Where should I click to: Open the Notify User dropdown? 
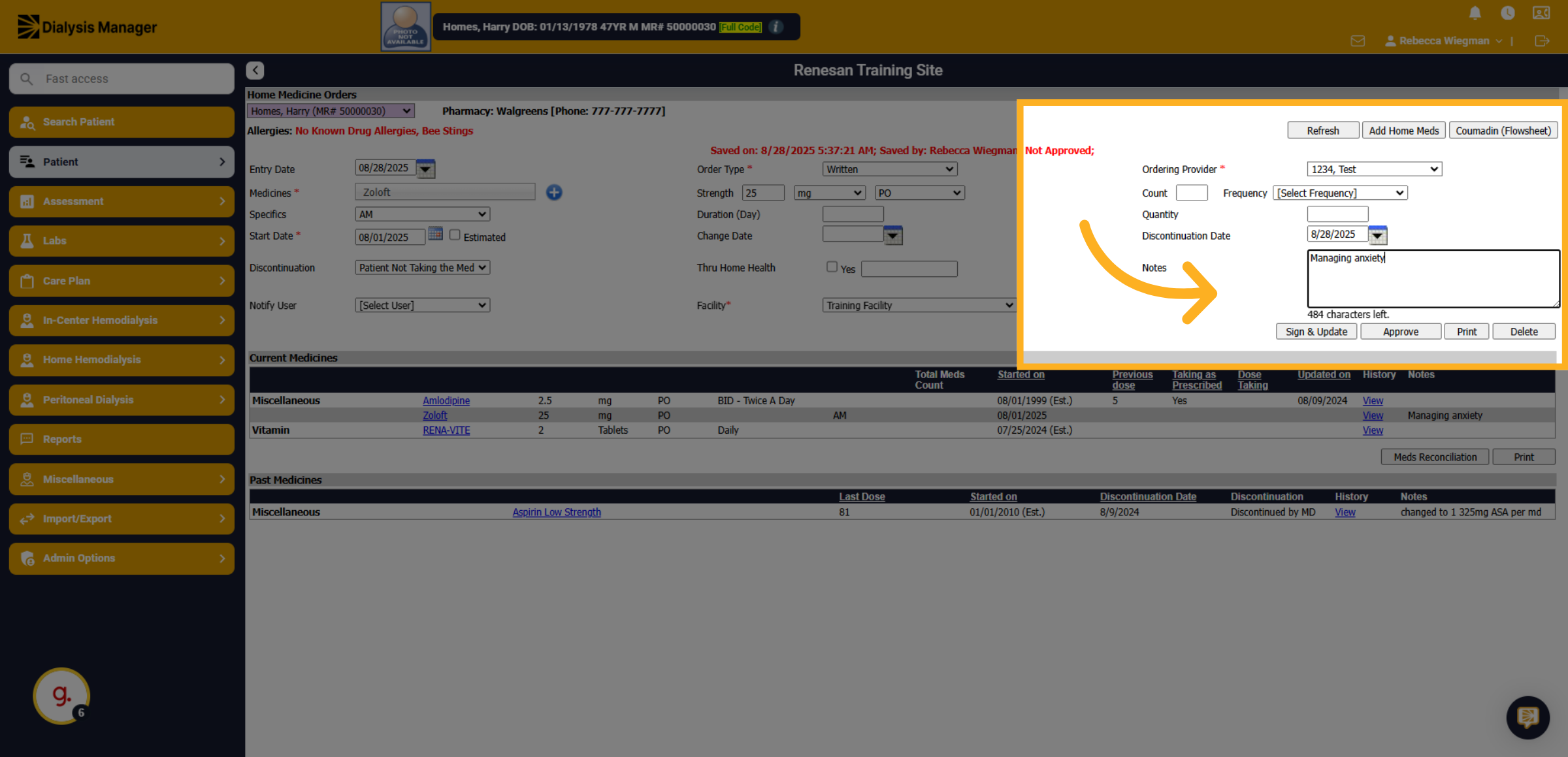click(422, 305)
